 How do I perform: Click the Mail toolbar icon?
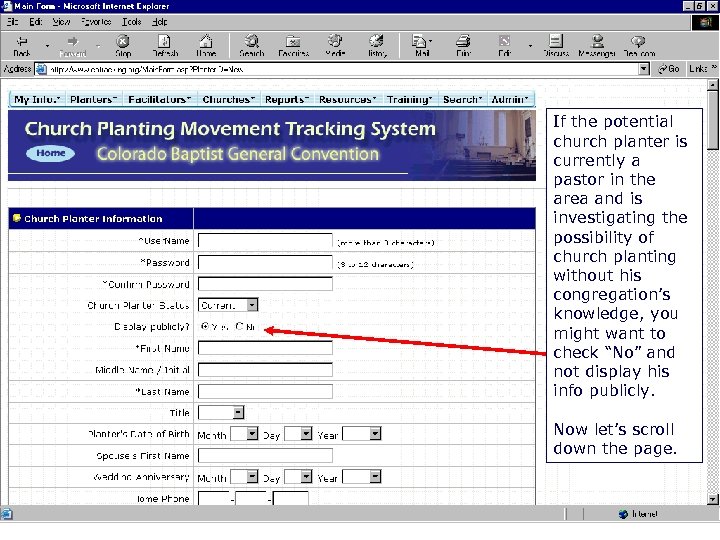point(419,41)
